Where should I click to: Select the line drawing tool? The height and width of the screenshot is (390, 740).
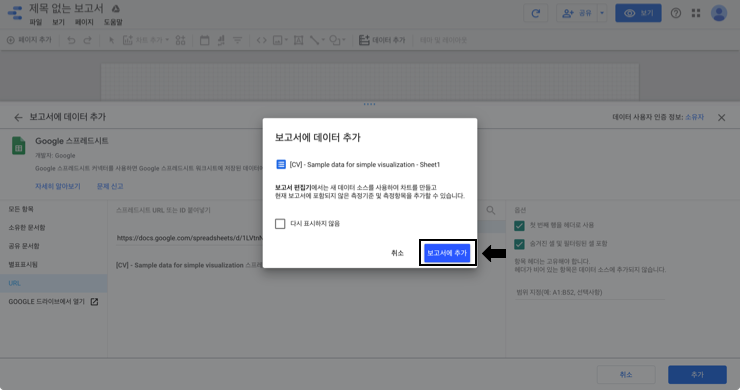coord(314,41)
